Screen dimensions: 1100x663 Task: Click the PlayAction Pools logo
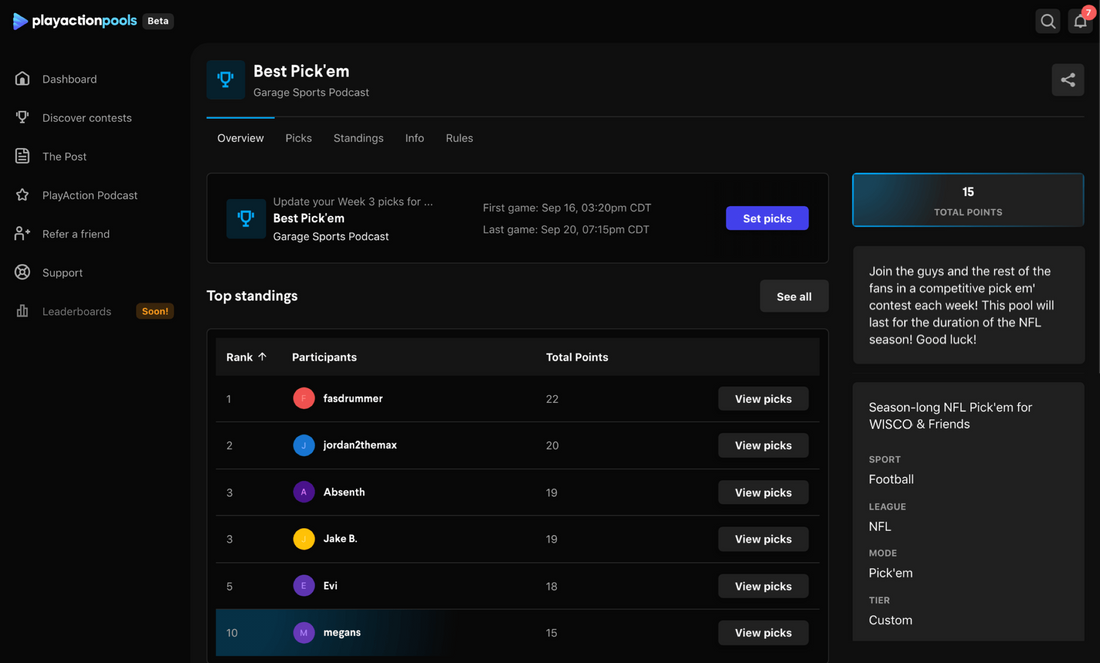point(75,21)
